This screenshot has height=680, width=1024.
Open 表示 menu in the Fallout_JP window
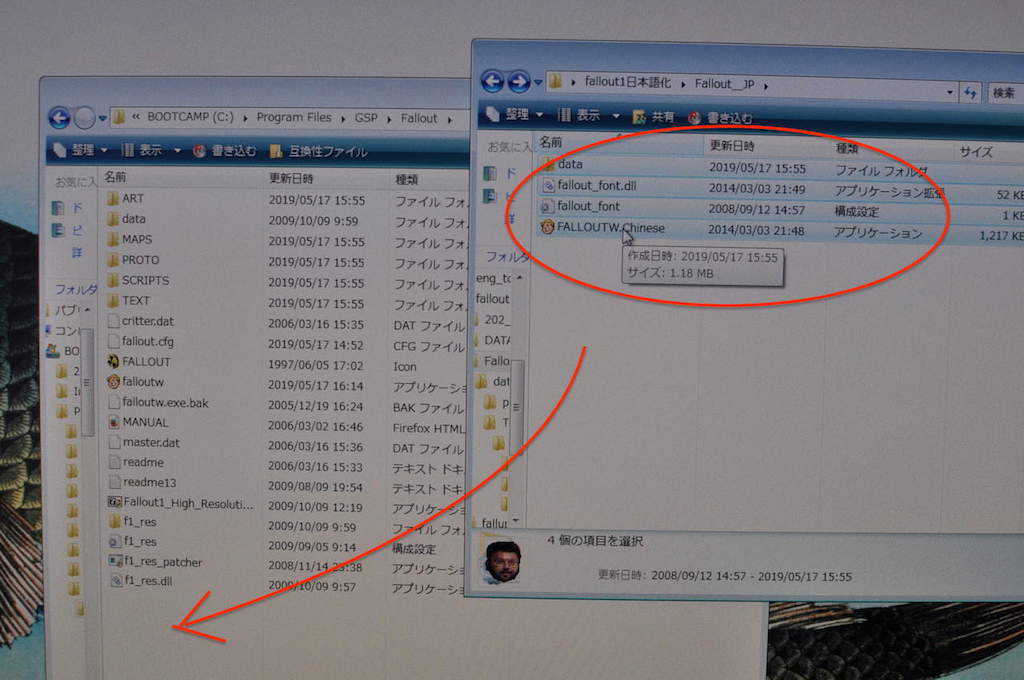coord(588,116)
